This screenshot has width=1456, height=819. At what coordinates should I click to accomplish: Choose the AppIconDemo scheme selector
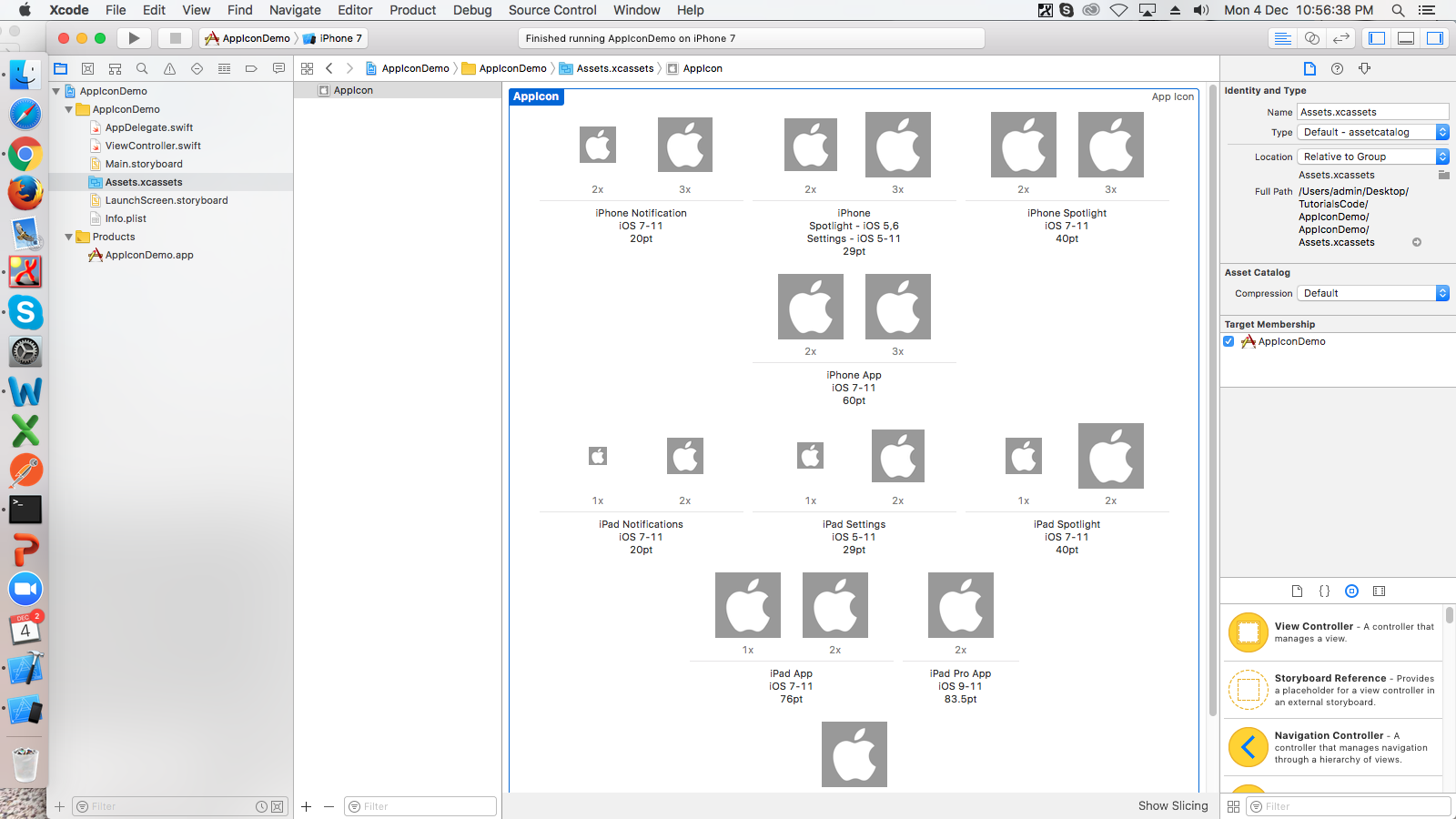248,38
